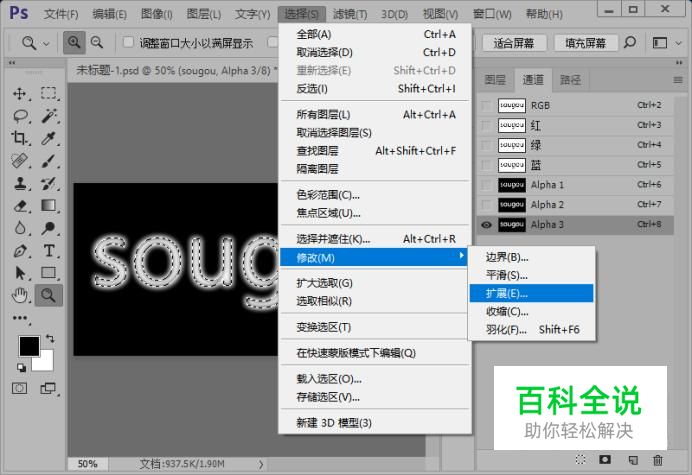Select the Crop tool
Viewport: 692px width, 475px height.
click(19, 138)
